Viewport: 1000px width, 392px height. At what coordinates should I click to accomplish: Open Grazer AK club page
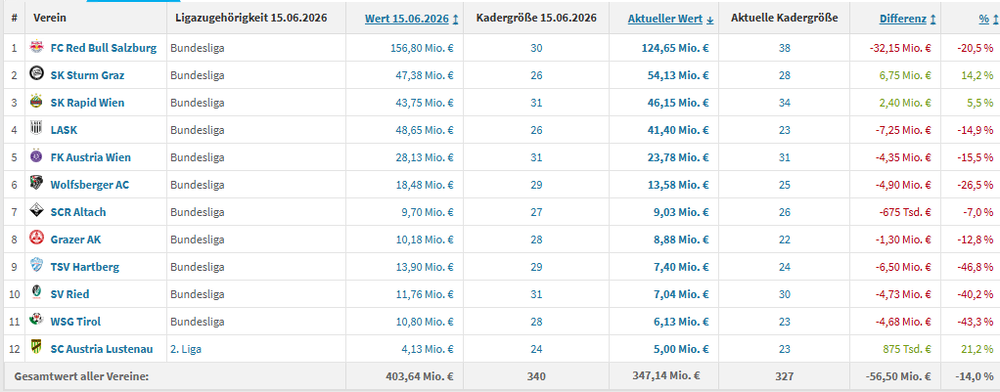point(75,240)
